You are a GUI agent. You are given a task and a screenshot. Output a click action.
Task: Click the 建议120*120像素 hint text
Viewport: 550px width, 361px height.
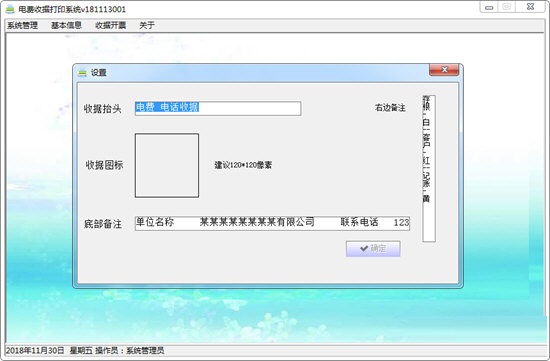pyautogui.click(x=243, y=165)
